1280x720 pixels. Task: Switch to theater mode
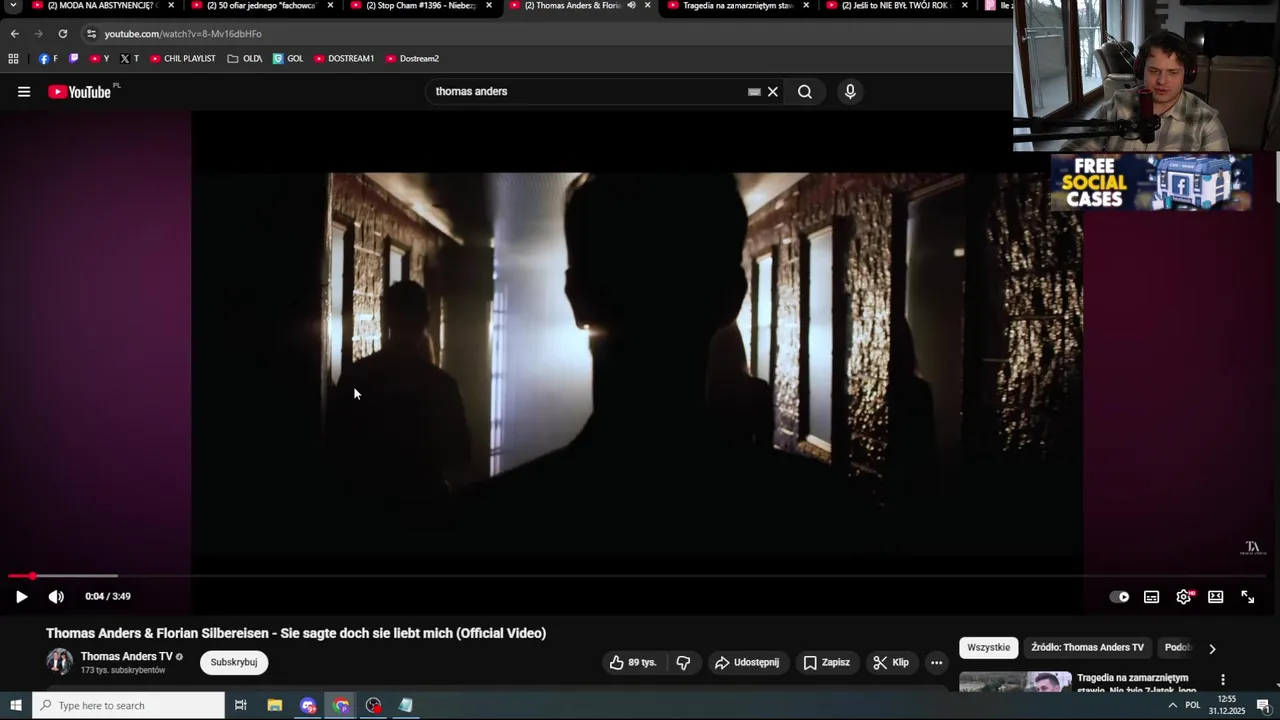[x=1216, y=597]
